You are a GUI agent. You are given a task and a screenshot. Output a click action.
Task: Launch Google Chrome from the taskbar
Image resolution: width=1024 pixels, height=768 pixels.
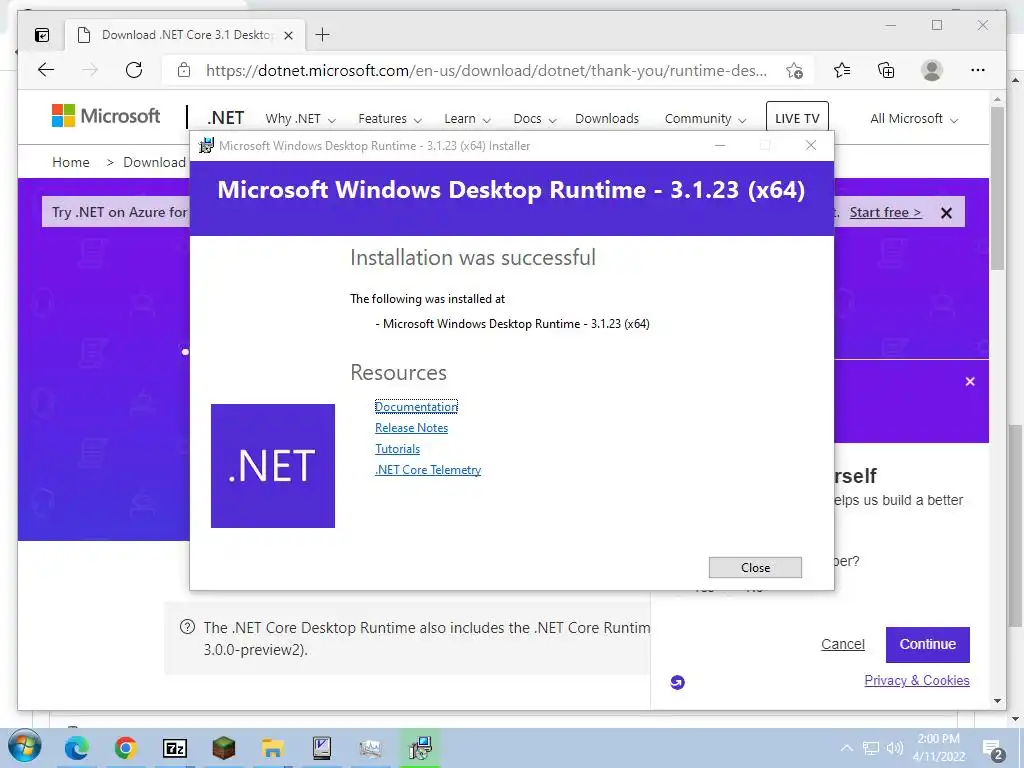point(125,748)
